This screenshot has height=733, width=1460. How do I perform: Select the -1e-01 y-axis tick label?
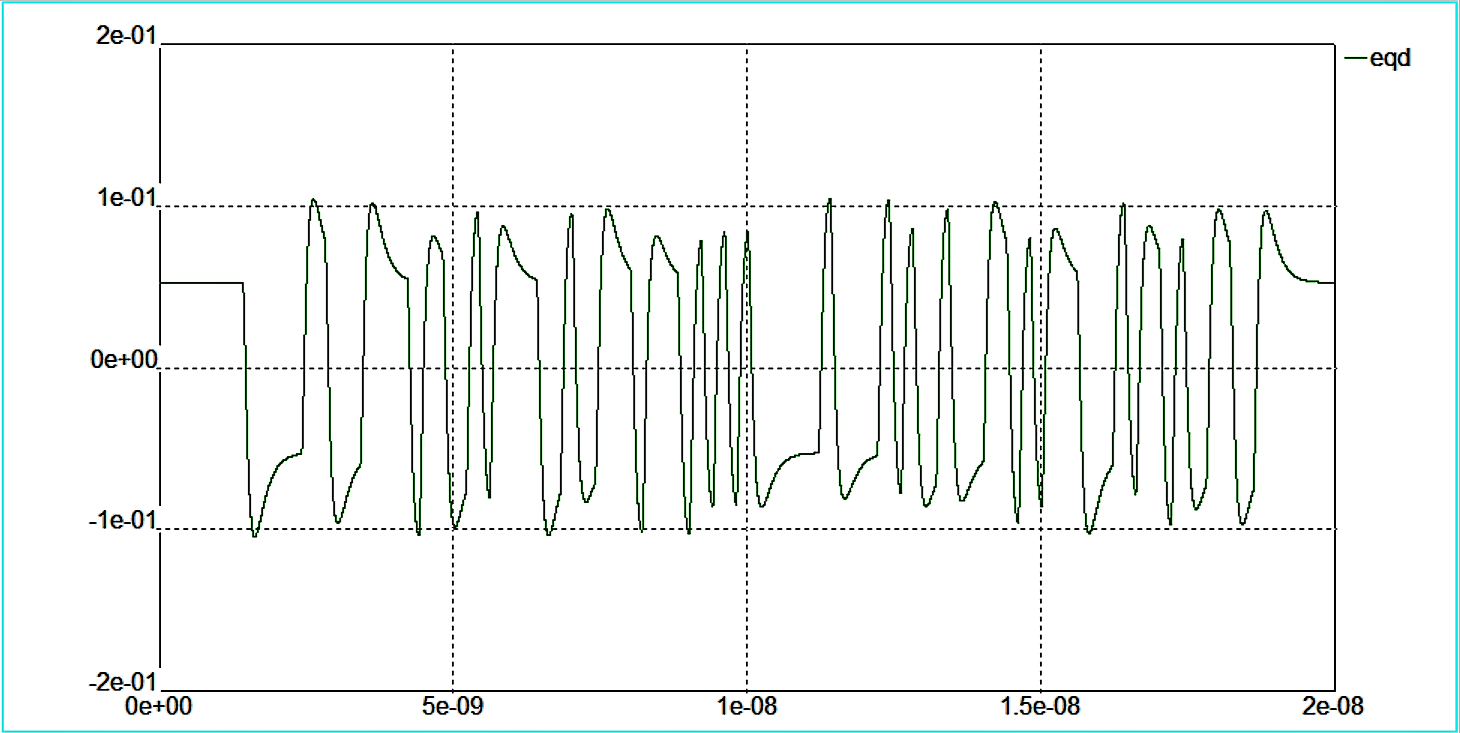(122, 521)
